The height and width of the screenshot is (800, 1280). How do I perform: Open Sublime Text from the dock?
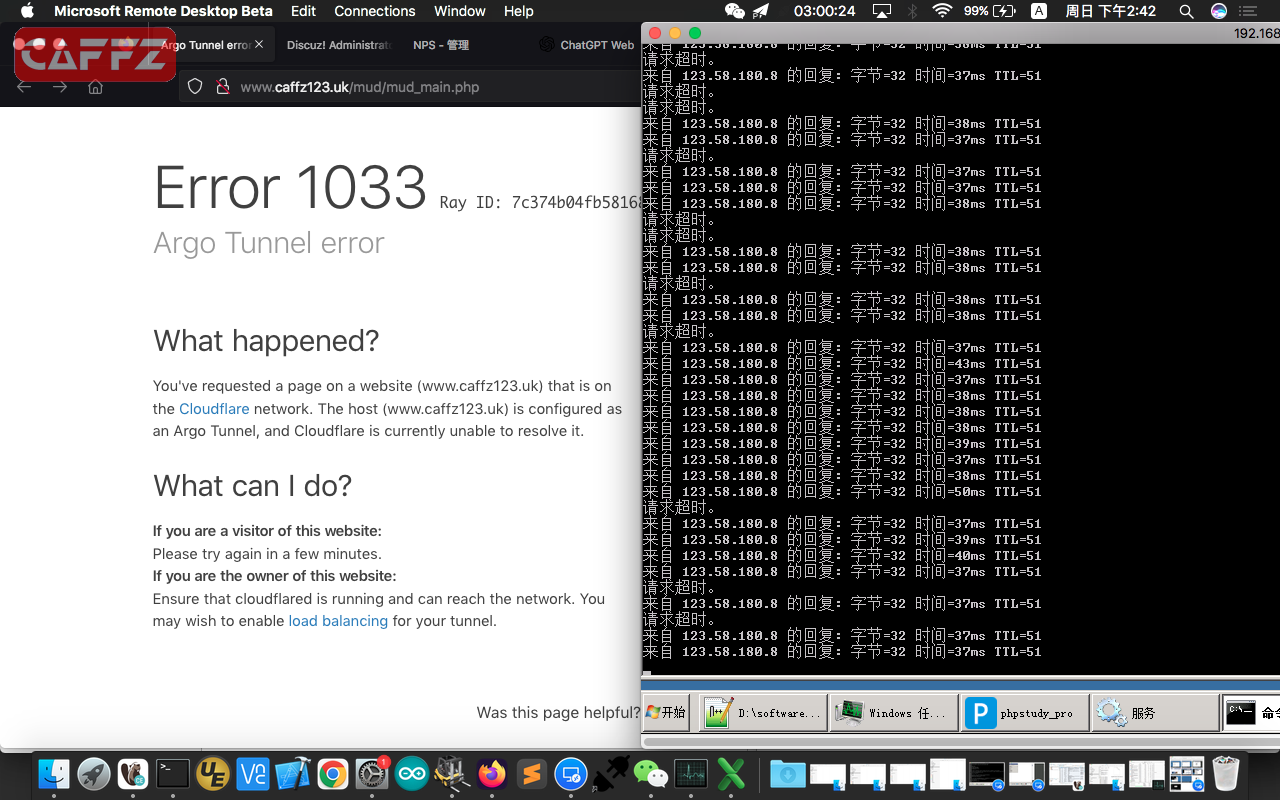click(x=532, y=774)
